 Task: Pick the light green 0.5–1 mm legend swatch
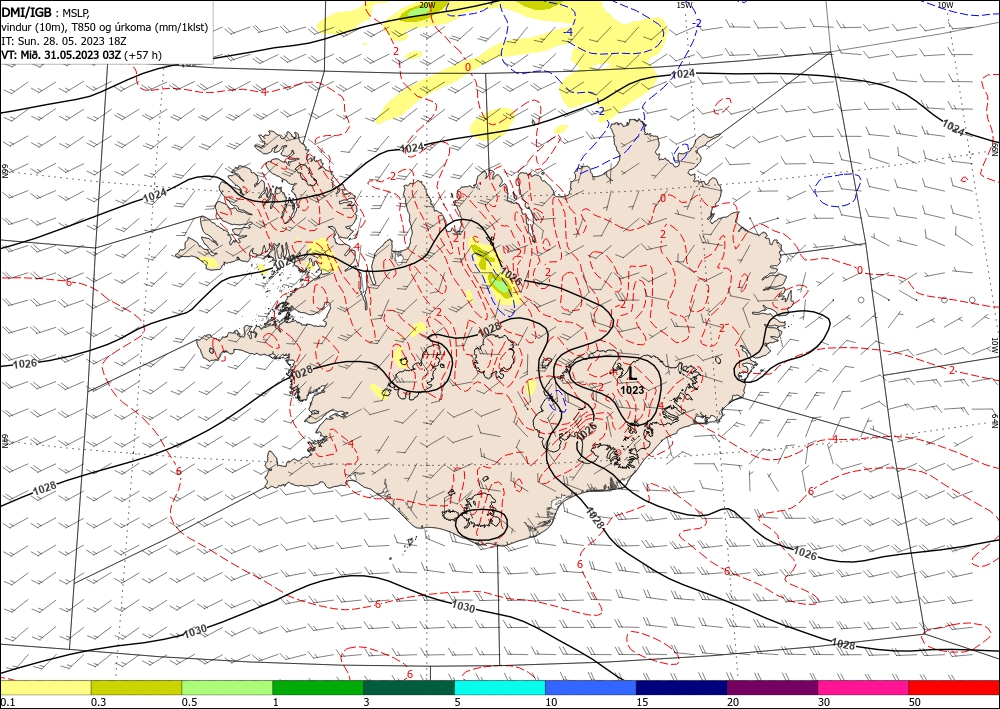(x=227, y=687)
